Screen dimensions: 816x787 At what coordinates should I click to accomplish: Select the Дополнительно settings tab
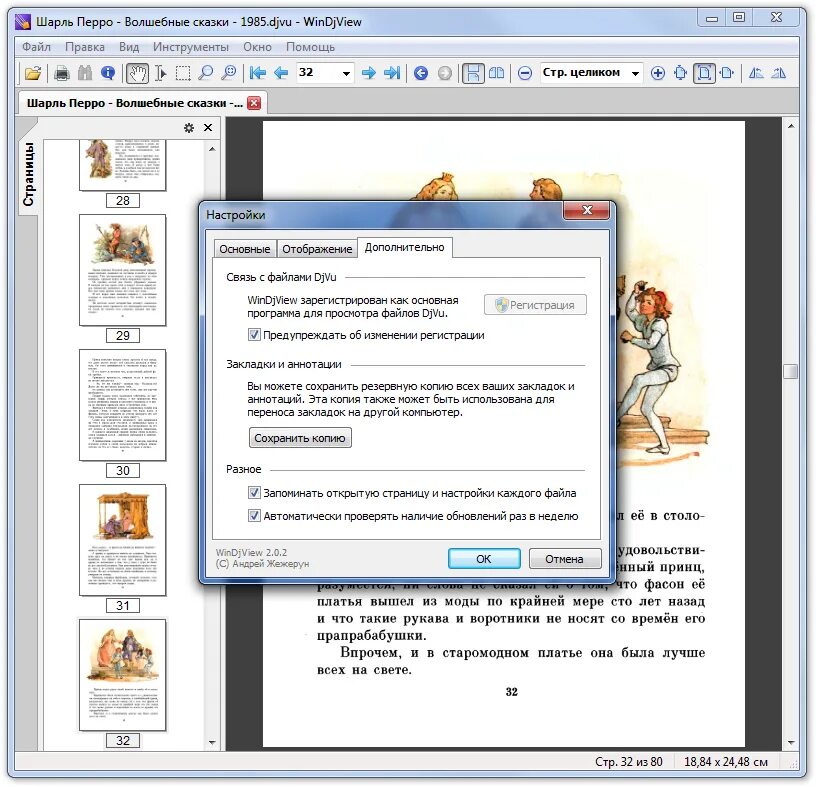tap(404, 247)
